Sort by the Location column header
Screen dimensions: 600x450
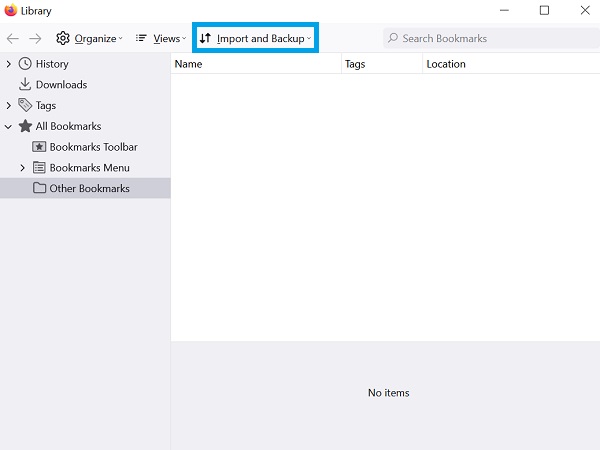(508, 64)
